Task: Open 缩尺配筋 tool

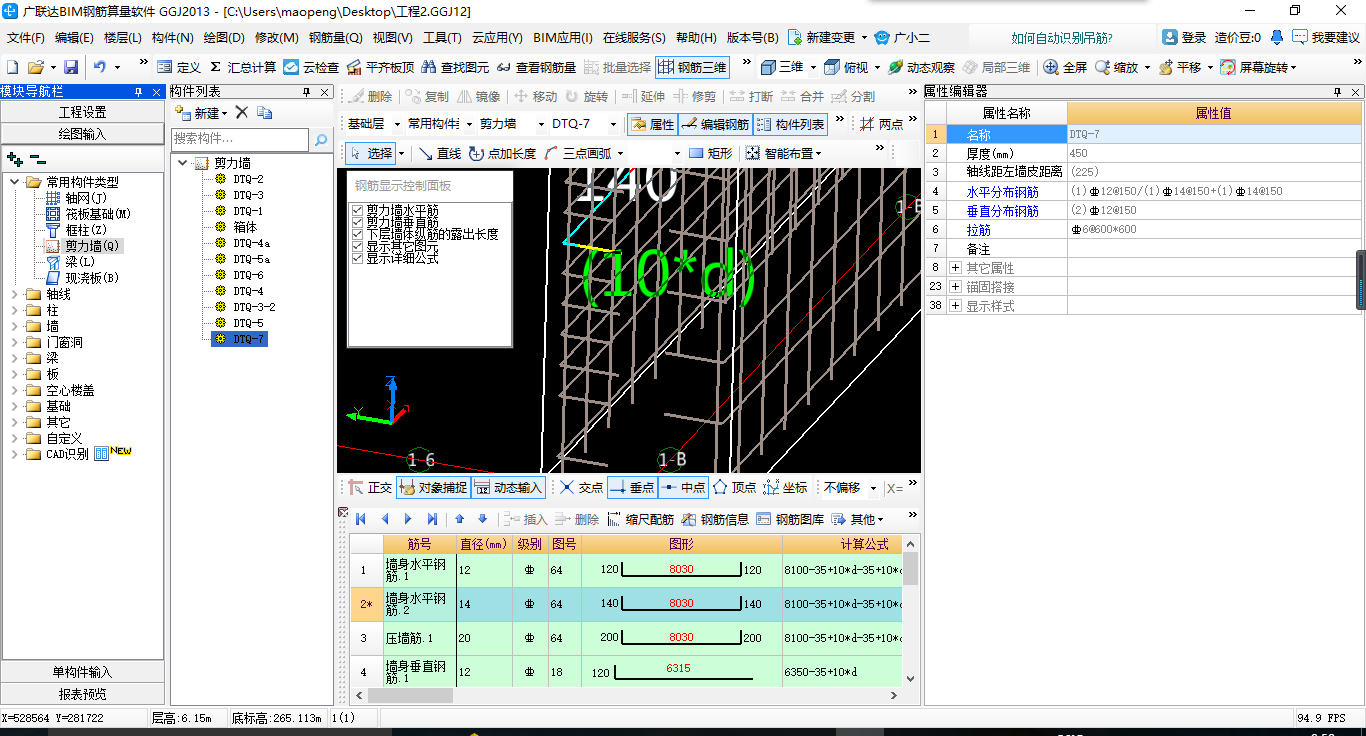Action: [640, 519]
